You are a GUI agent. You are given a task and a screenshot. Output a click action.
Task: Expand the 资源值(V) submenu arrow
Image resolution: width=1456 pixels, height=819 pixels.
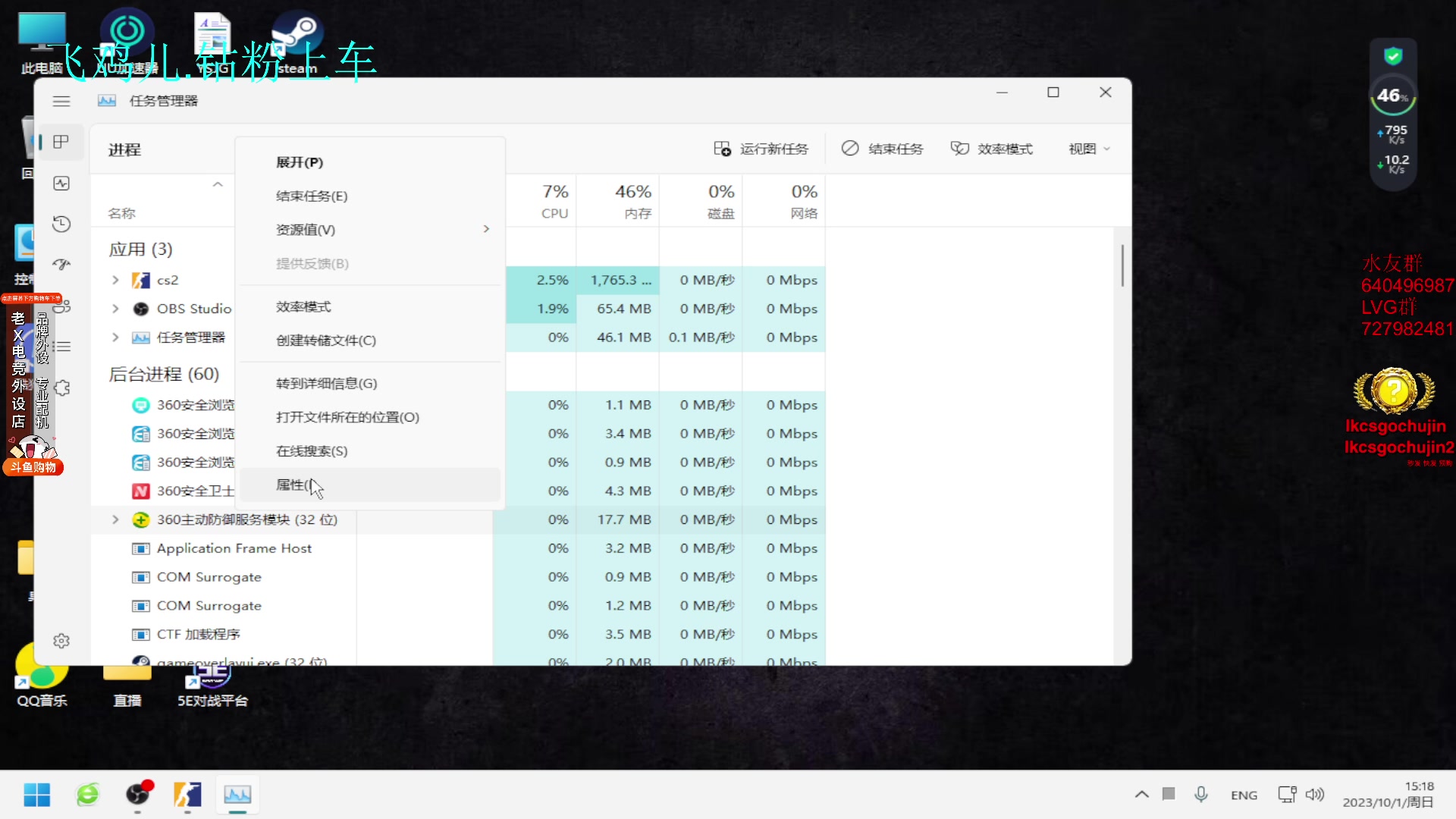point(486,229)
